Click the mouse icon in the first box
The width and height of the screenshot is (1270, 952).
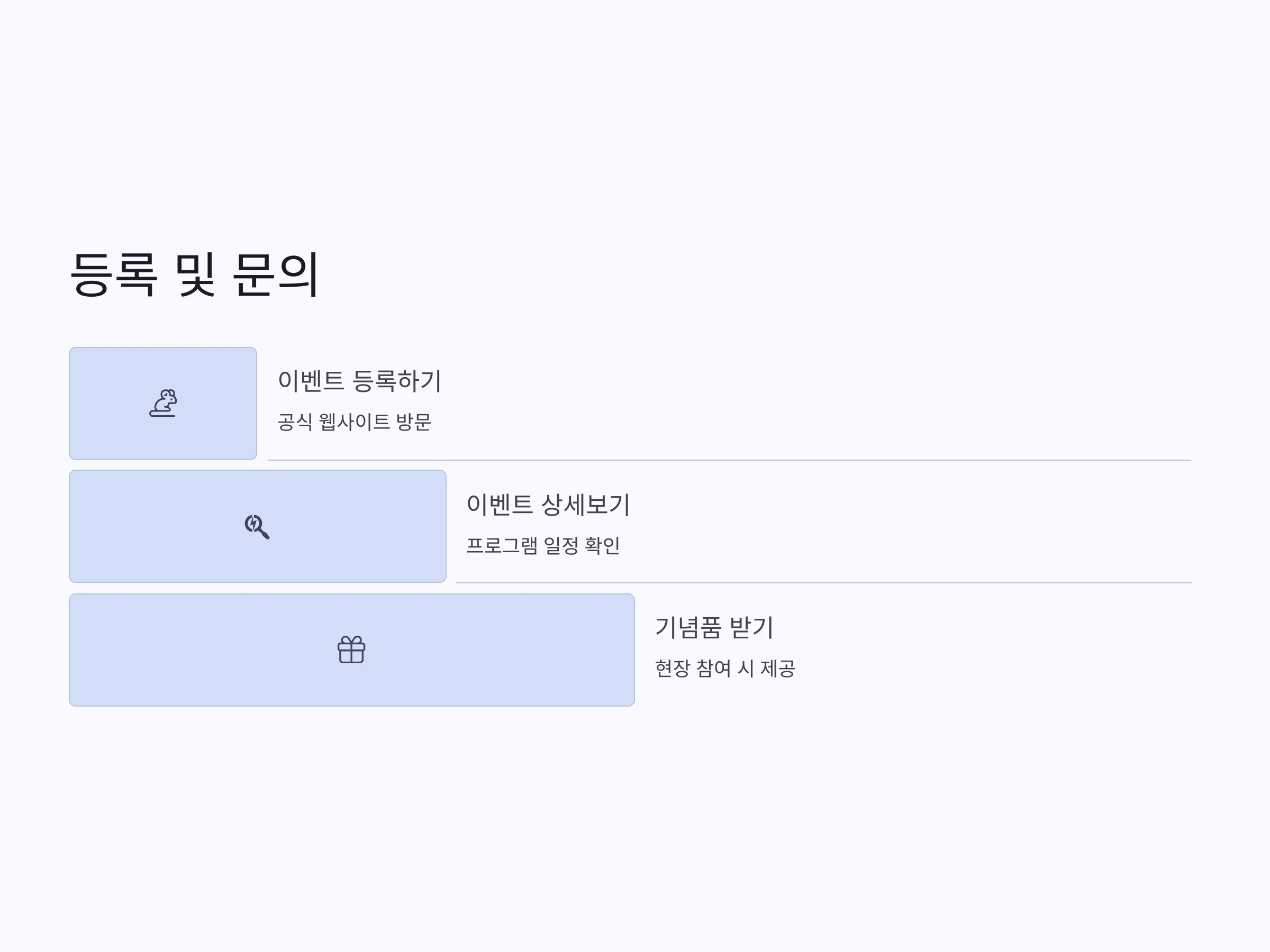(163, 404)
